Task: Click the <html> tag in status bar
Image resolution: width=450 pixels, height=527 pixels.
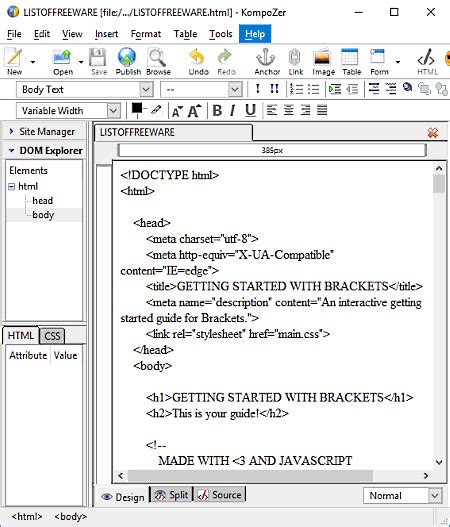Action: pyautogui.click(x=27, y=516)
